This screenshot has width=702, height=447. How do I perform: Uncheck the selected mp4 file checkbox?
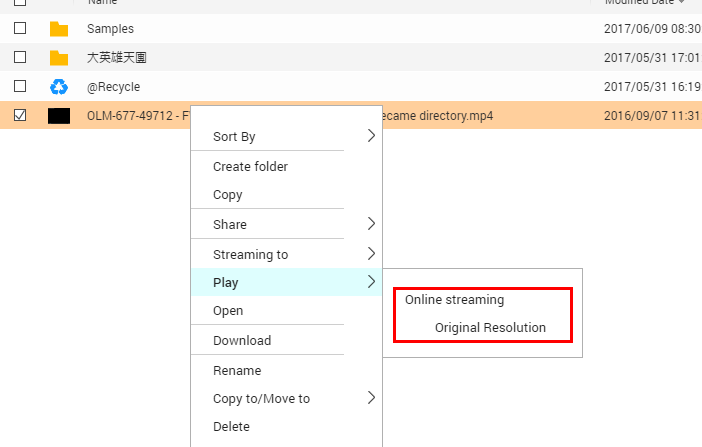[x=20, y=116]
